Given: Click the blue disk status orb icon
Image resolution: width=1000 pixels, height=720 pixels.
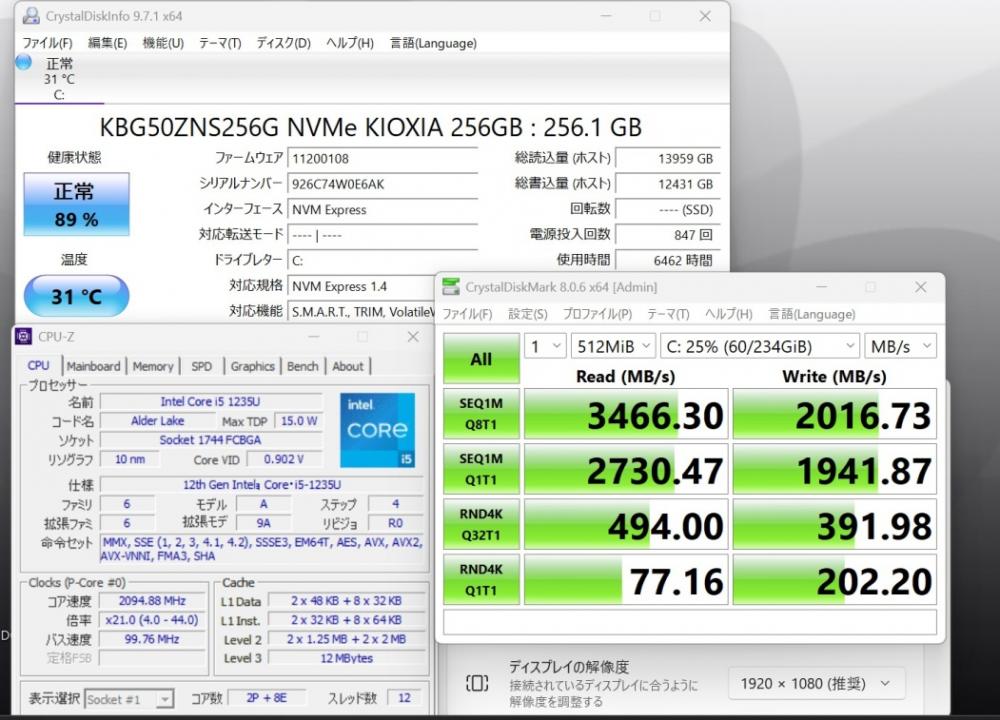Looking at the screenshot, I should [x=24, y=62].
